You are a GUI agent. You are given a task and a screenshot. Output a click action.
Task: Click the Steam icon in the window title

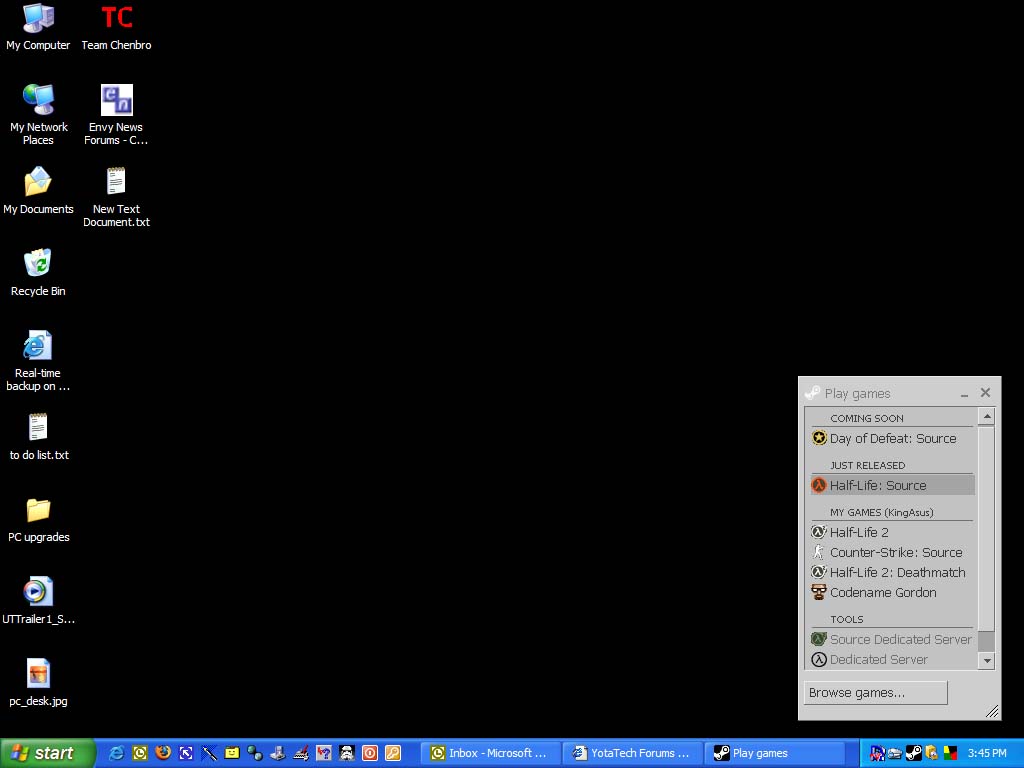(812, 393)
